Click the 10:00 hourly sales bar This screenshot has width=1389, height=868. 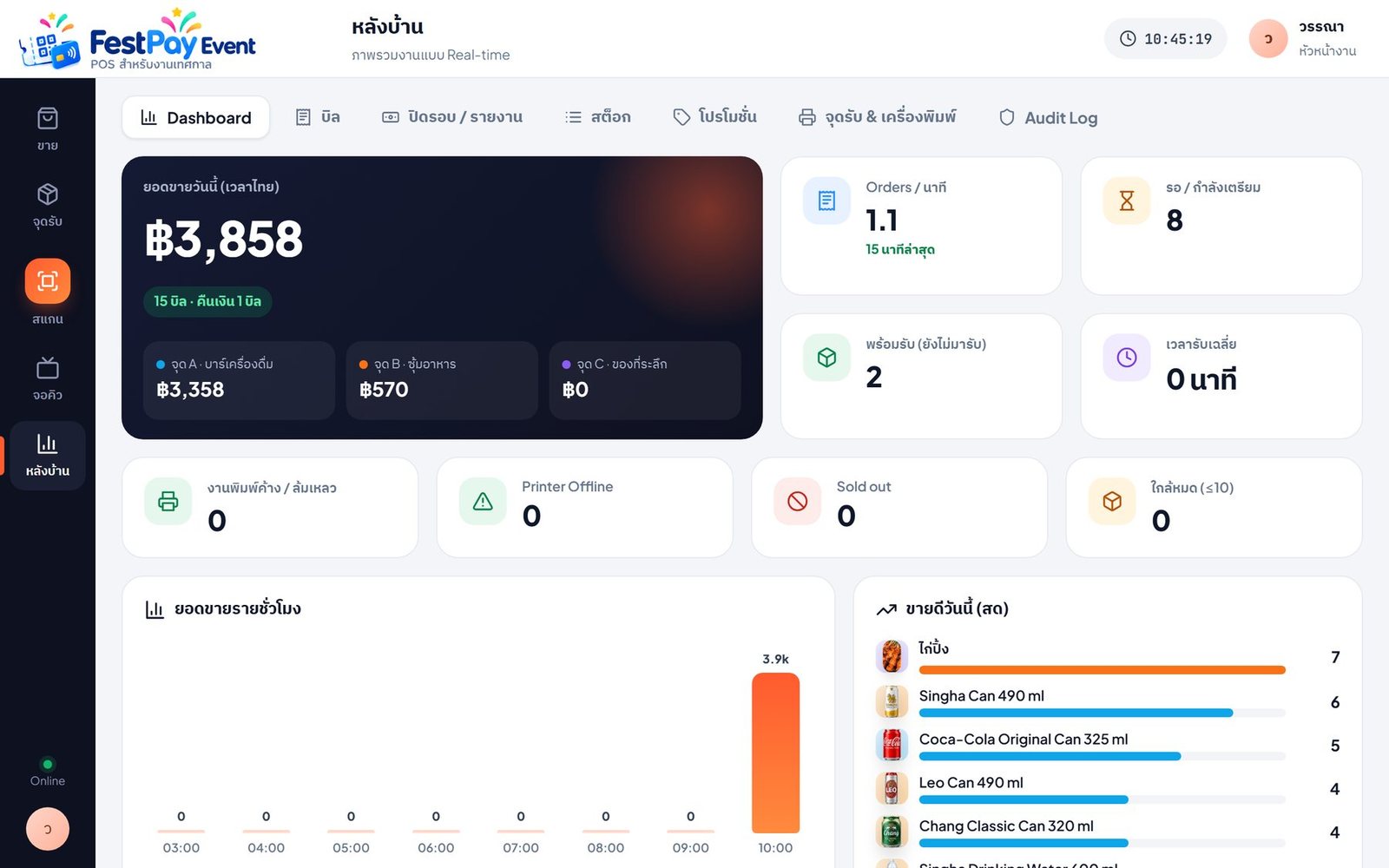775,753
